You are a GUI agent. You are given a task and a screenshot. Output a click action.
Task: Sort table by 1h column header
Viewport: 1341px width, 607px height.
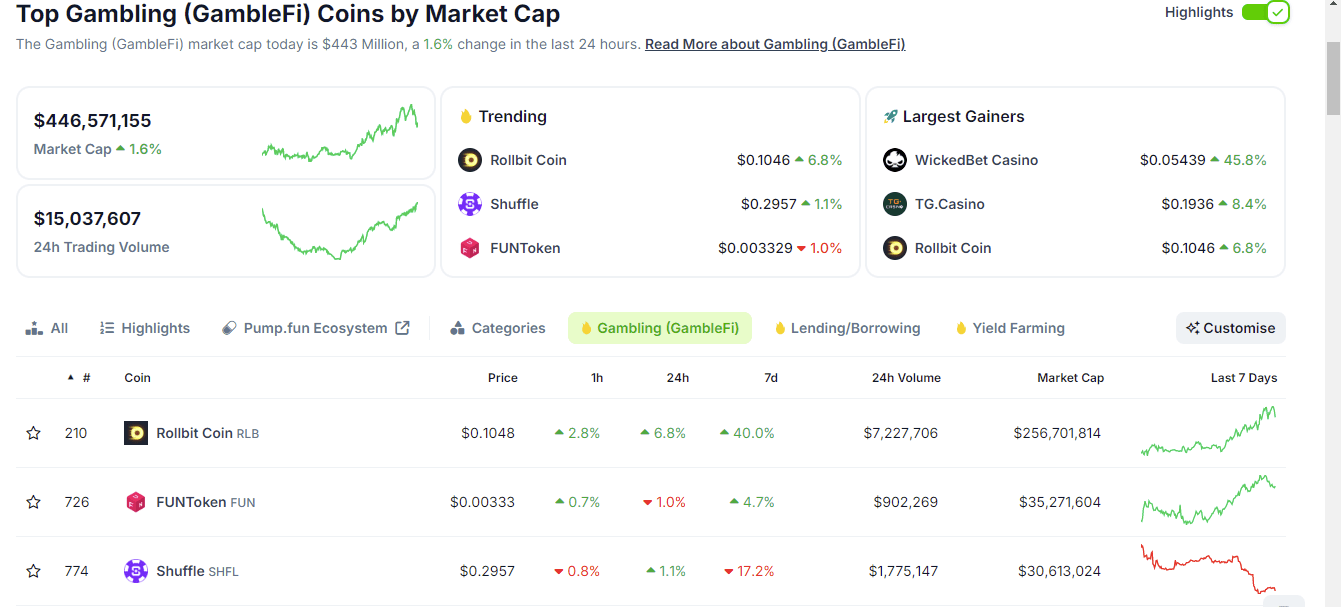(x=597, y=378)
